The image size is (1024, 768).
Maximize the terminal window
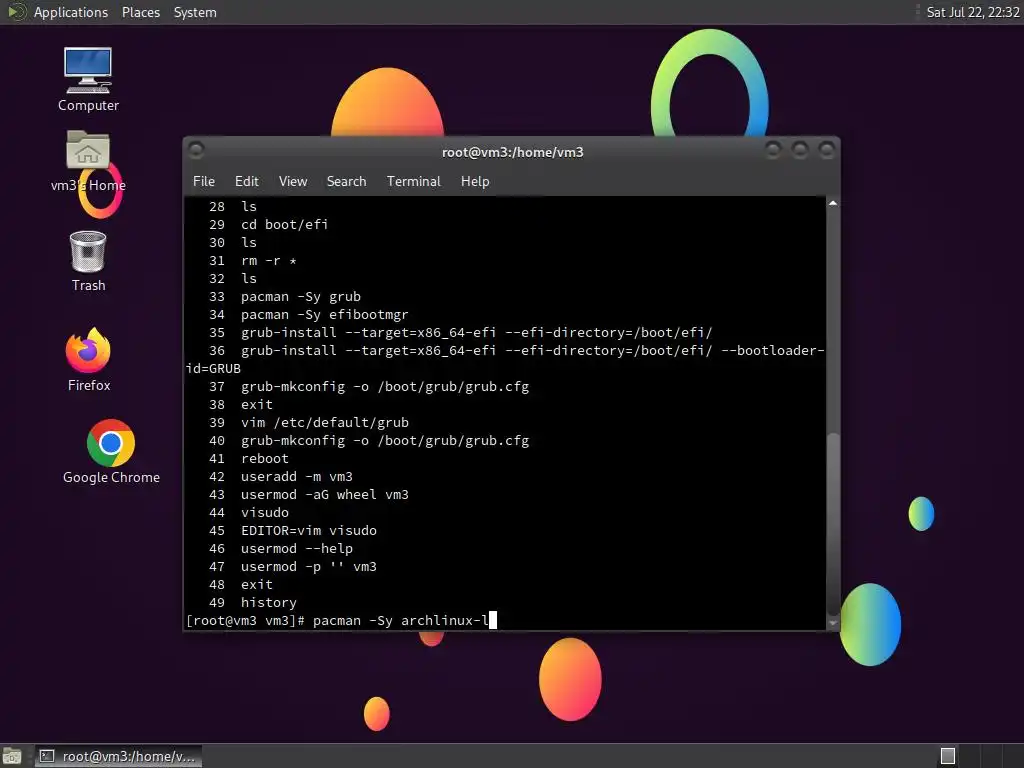(800, 150)
